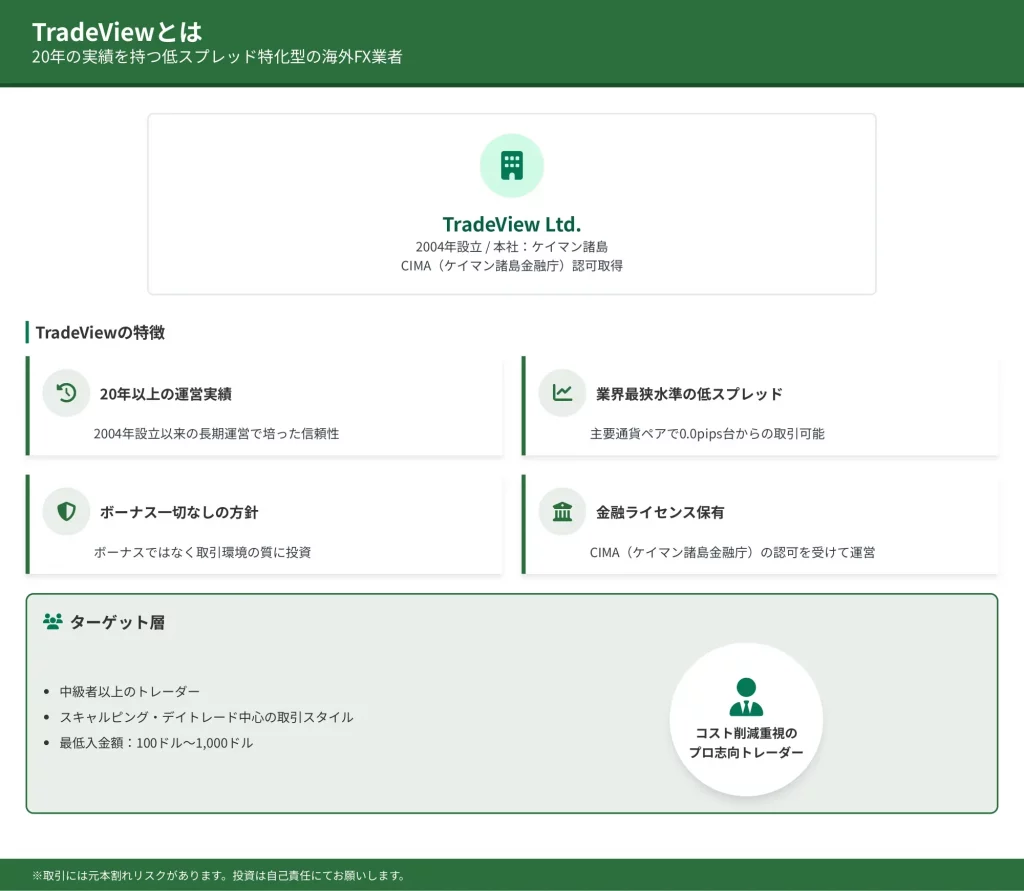This screenshot has width=1024, height=891.
Task: Click the bank icon for financial license
Action: coord(562,512)
